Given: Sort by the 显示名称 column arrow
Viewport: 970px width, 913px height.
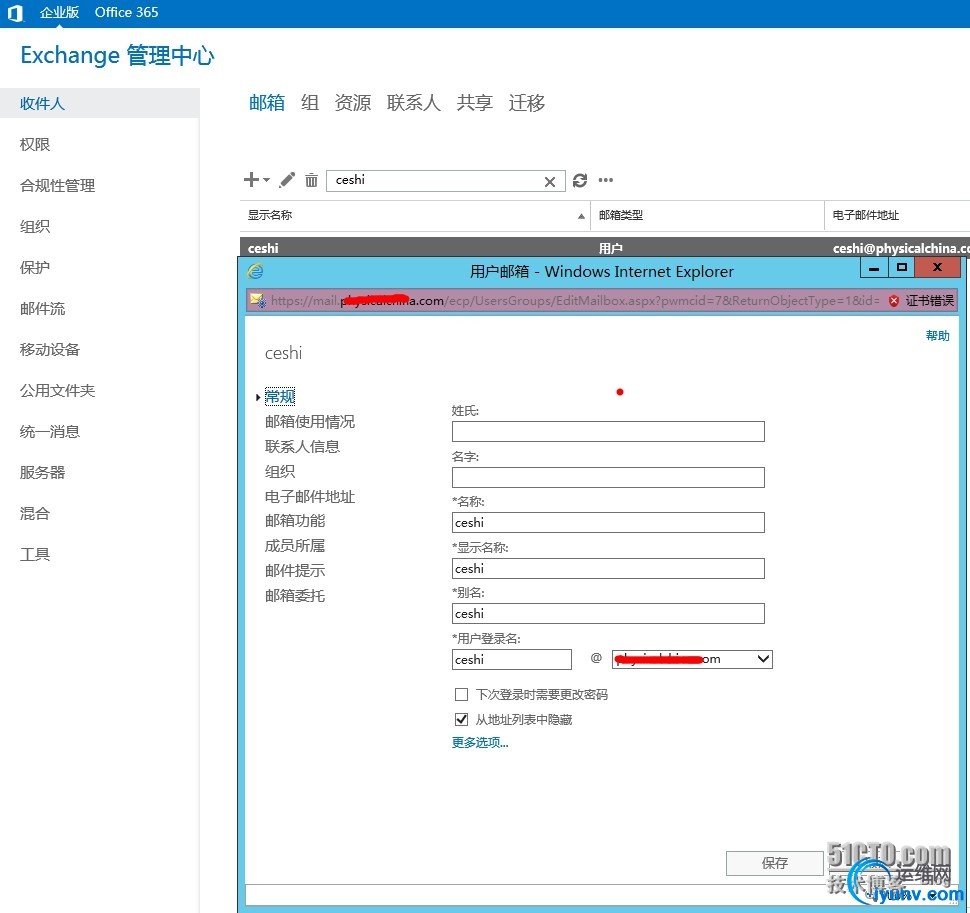Looking at the screenshot, I should click(581, 216).
